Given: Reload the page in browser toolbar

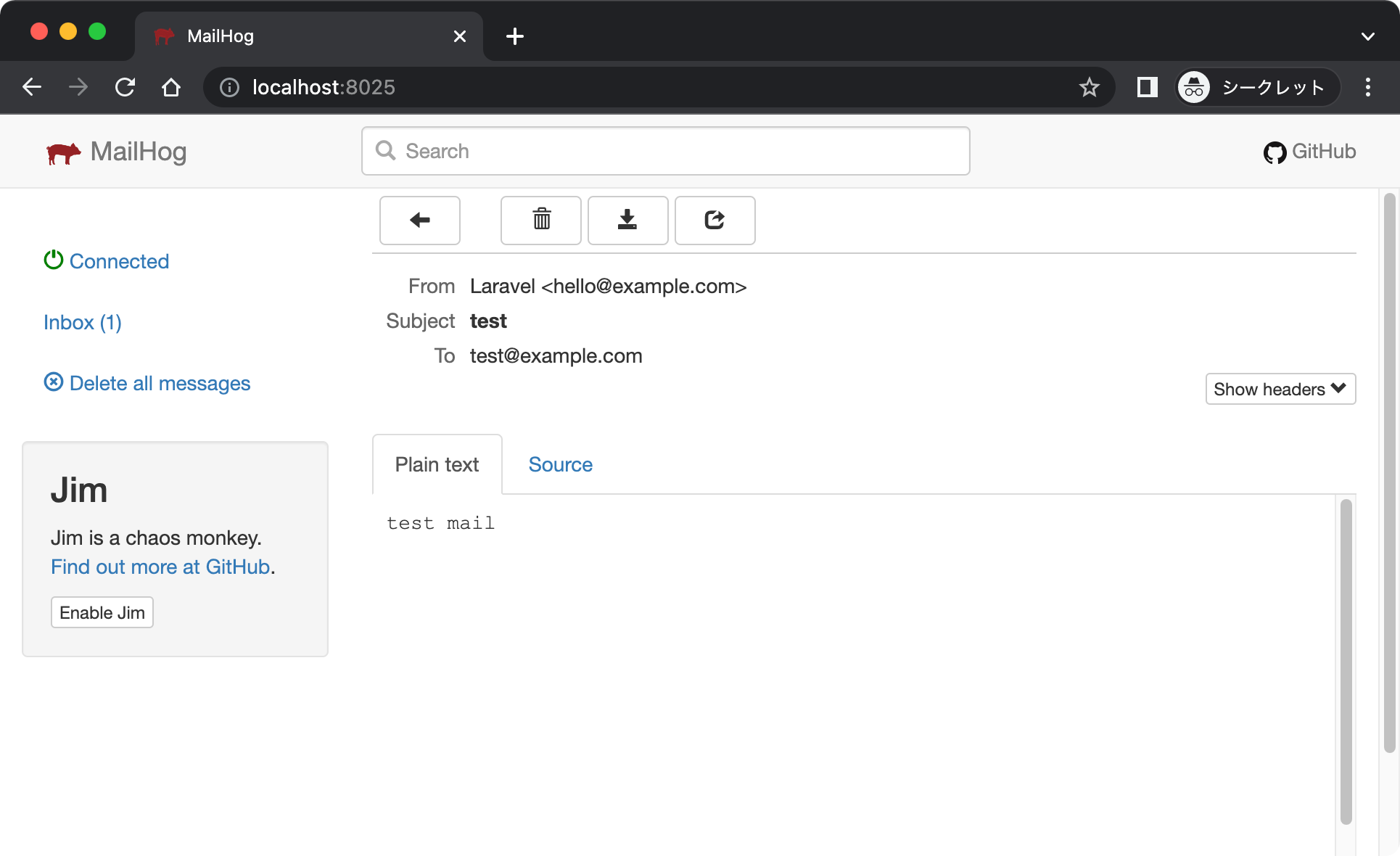Looking at the screenshot, I should click(x=125, y=88).
